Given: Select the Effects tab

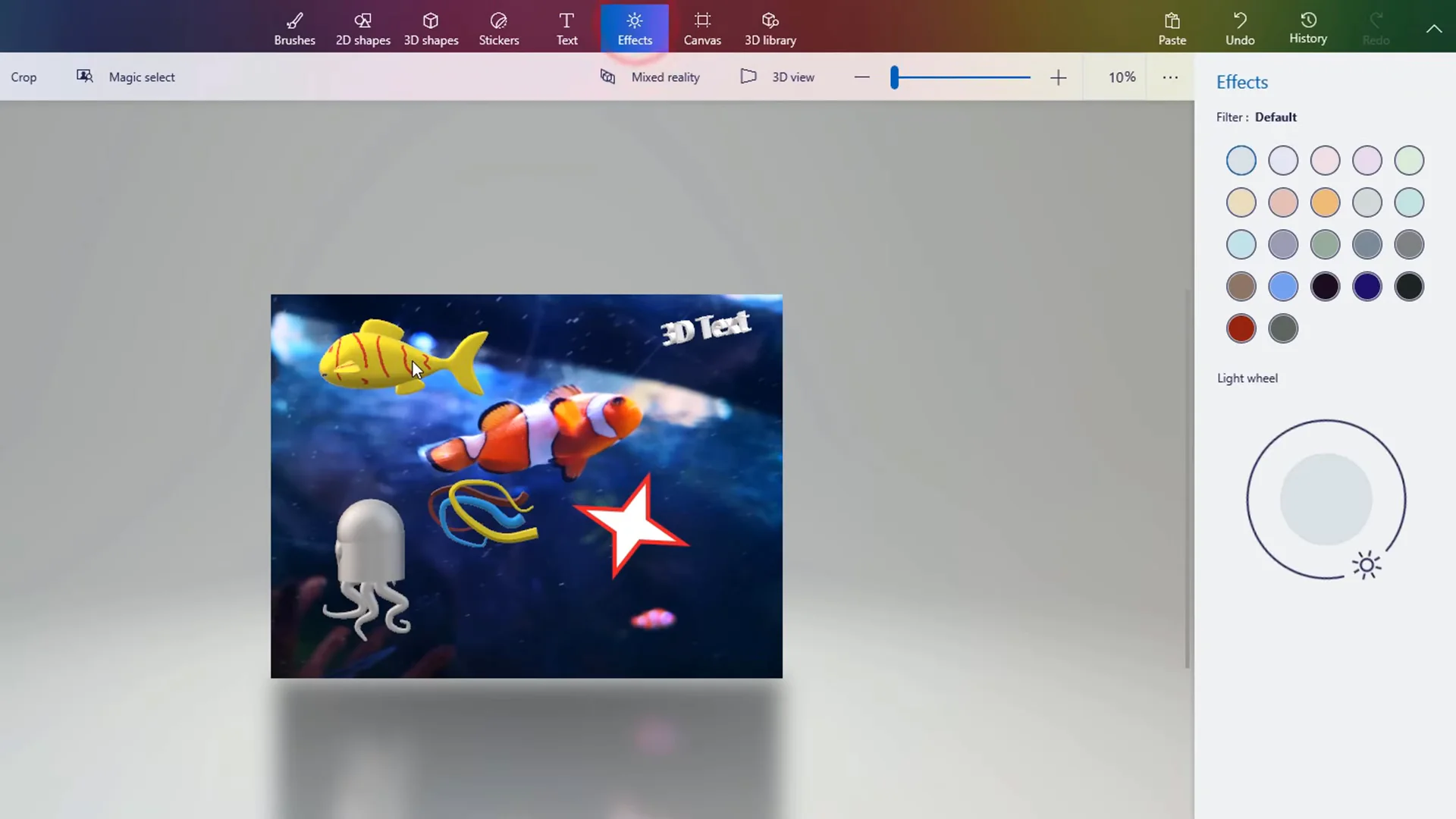Looking at the screenshot, I should 635,28.
